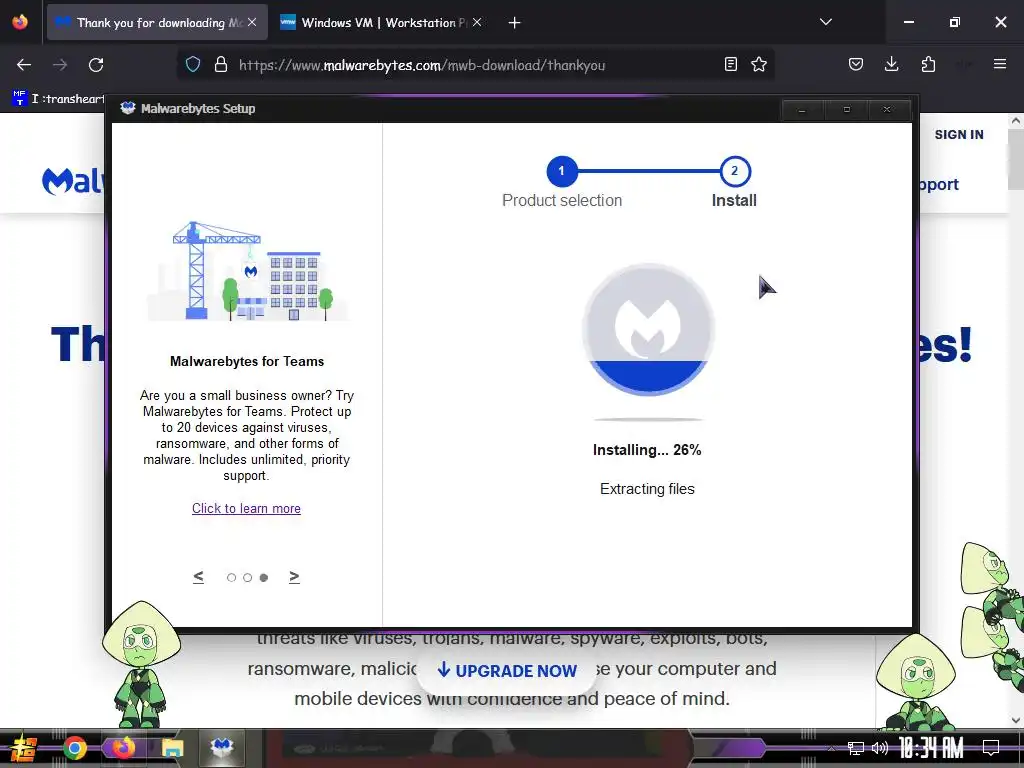
Task: Open the Firefox downloads panel arrow
Action: click(891, 64)
